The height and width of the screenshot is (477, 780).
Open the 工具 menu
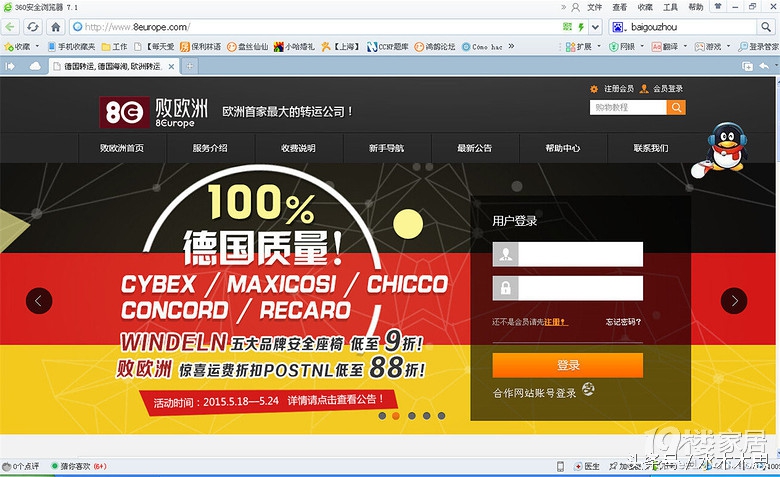[x=671, y=7]
